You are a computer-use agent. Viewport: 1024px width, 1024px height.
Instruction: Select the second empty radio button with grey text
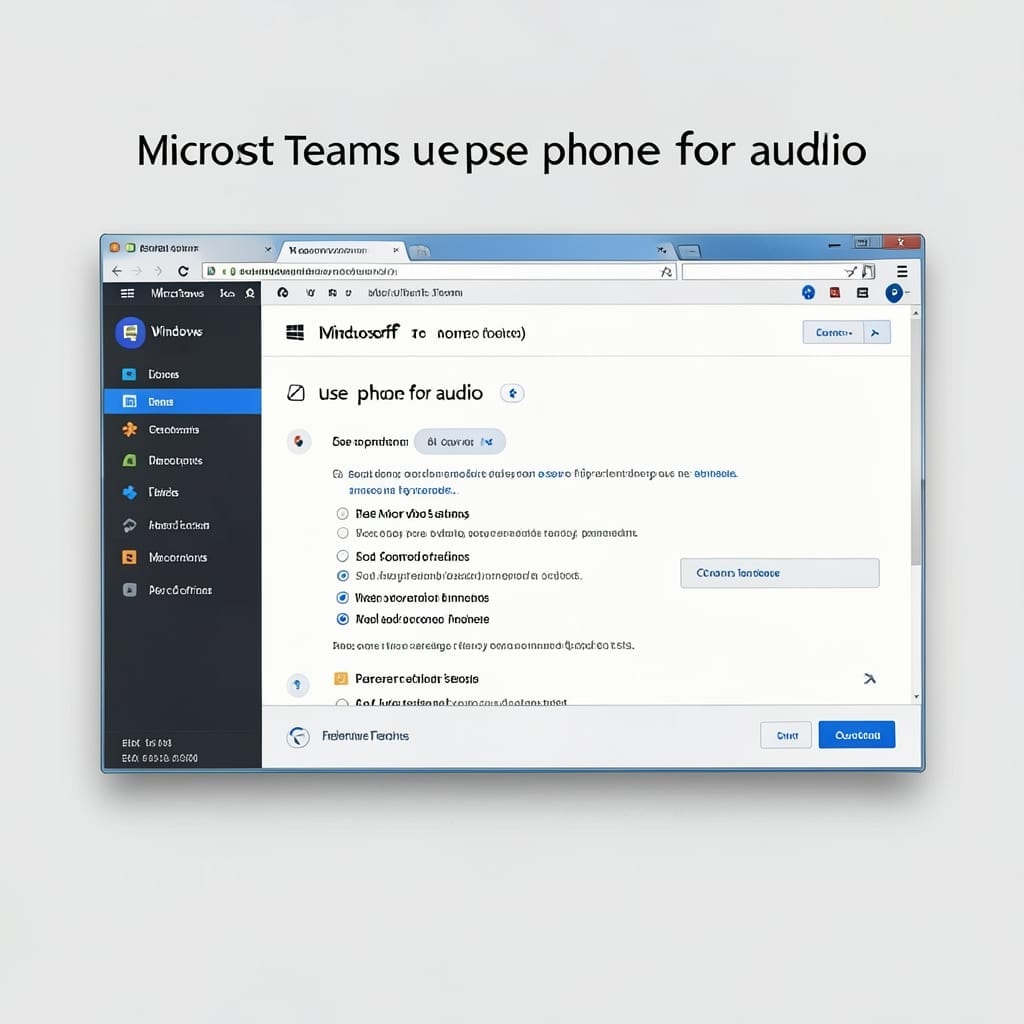(342, 533)
